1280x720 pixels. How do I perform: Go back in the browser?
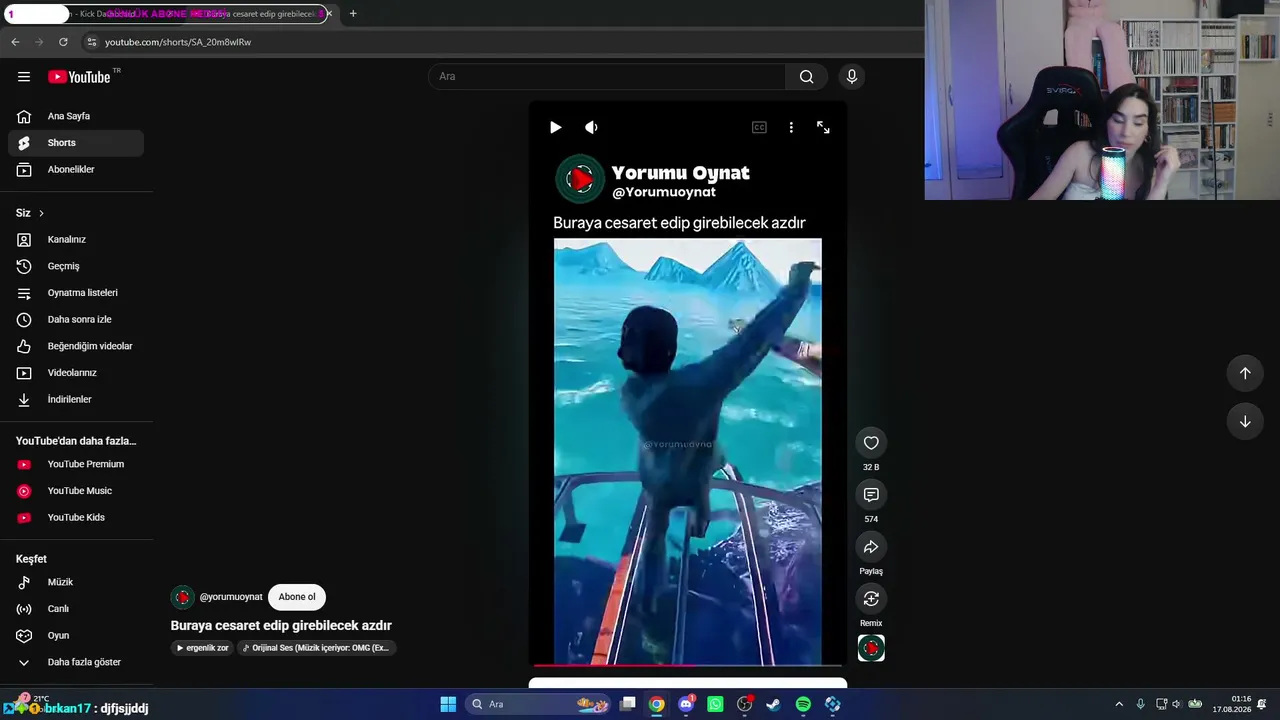tap(15, 42)
